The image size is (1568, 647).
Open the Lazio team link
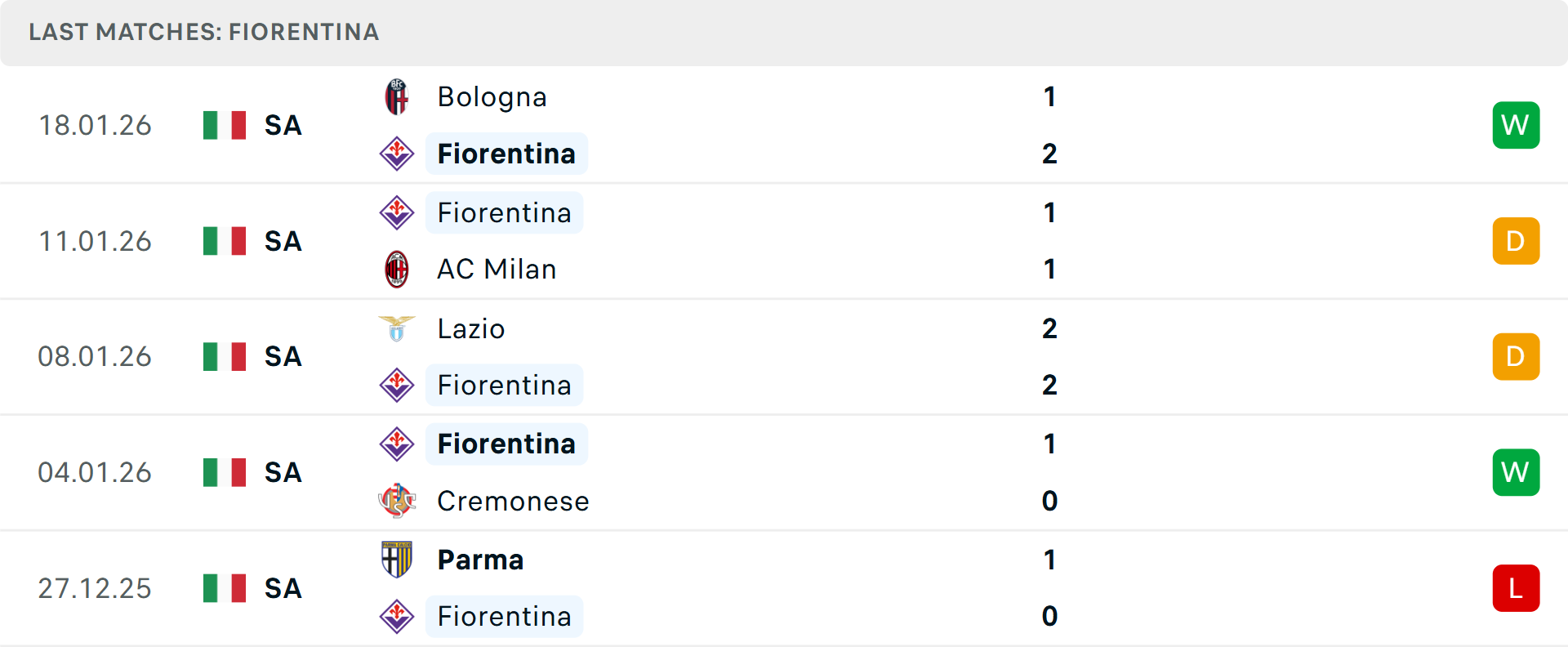(471, 328)
